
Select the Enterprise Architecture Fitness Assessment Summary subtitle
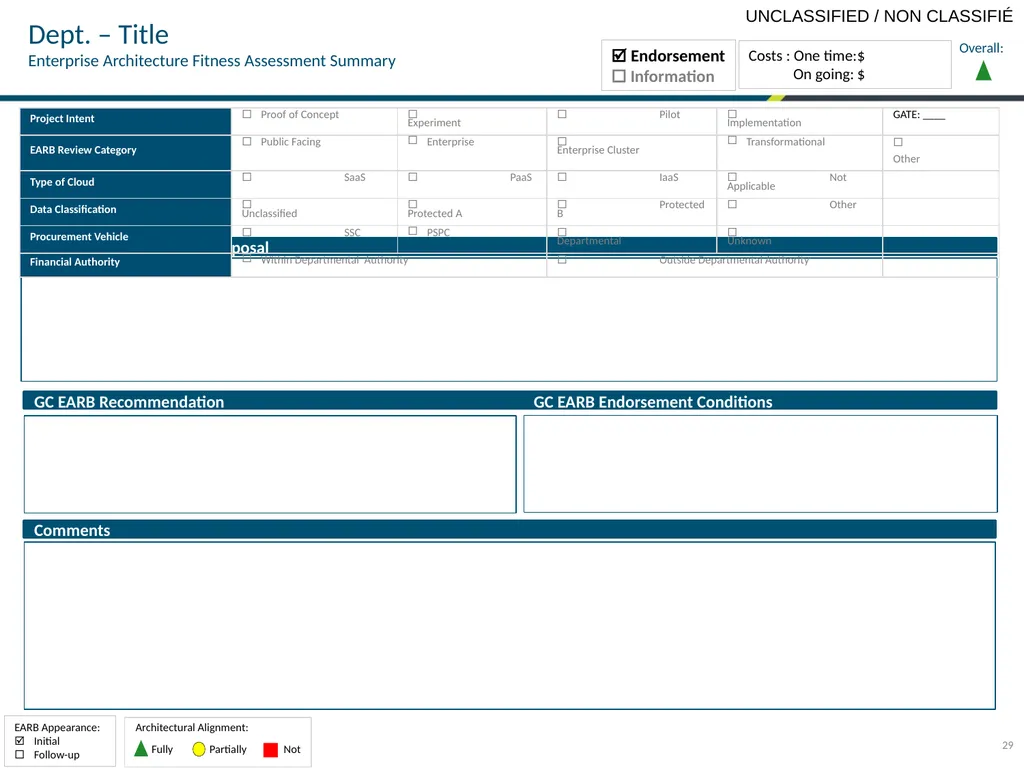coord(212,61)
